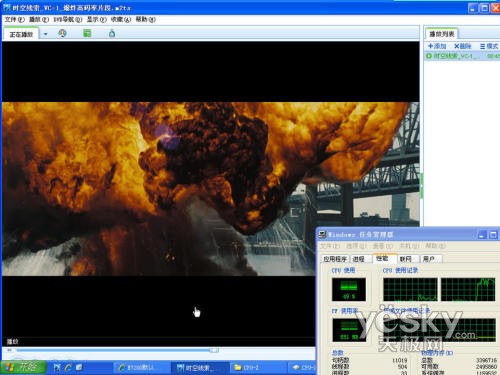500x375 pixels.
Task: Click the media player title bar icon
Action: click(x=7, y=7)
